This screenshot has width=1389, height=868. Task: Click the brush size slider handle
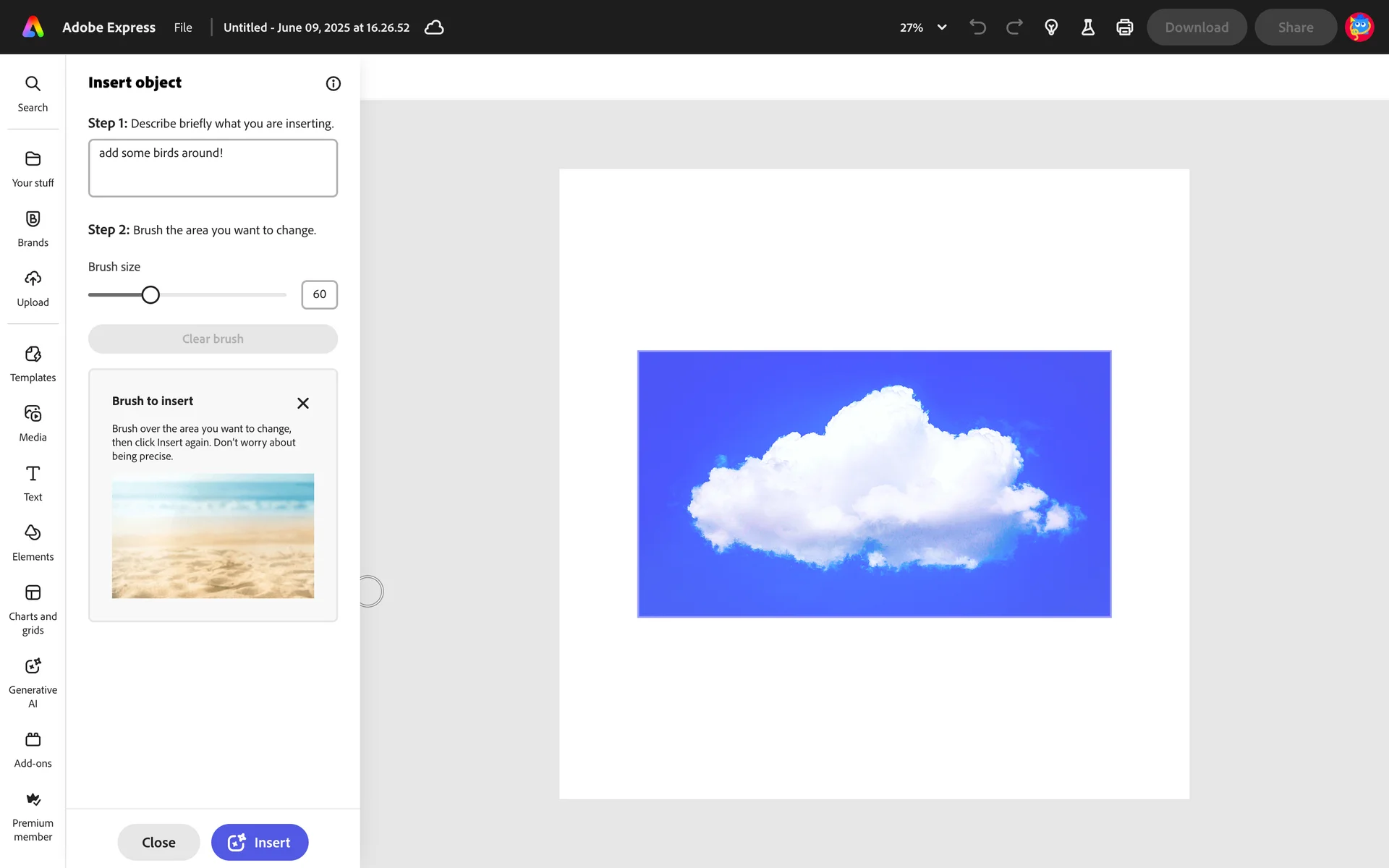click(x=150, y=294)
